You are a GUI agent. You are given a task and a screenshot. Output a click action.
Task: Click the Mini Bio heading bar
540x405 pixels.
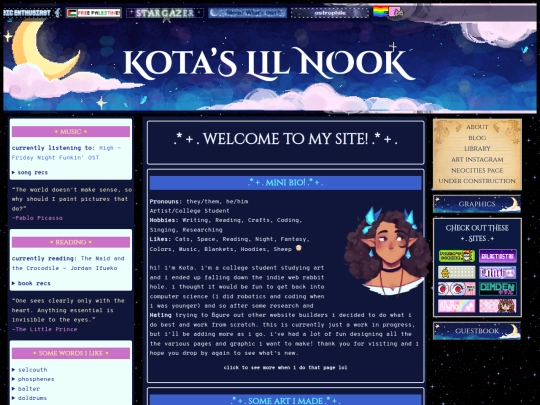[x=285, y=183]
